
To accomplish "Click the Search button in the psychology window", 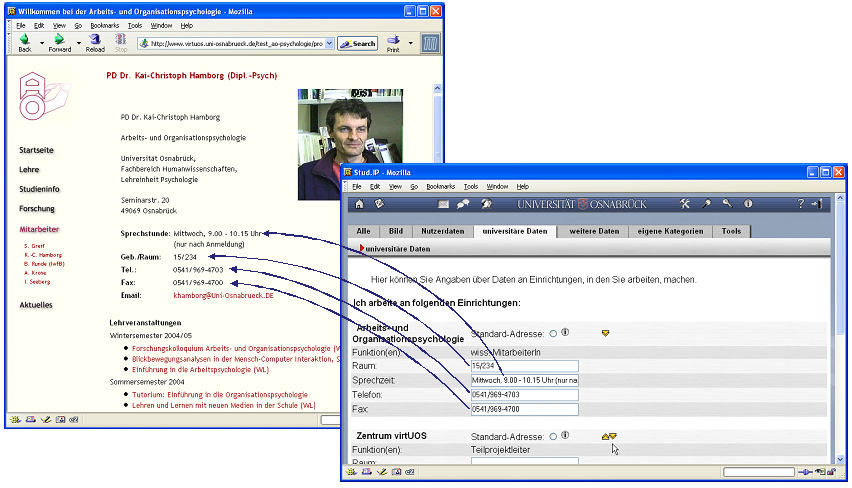I will point(358,43).
